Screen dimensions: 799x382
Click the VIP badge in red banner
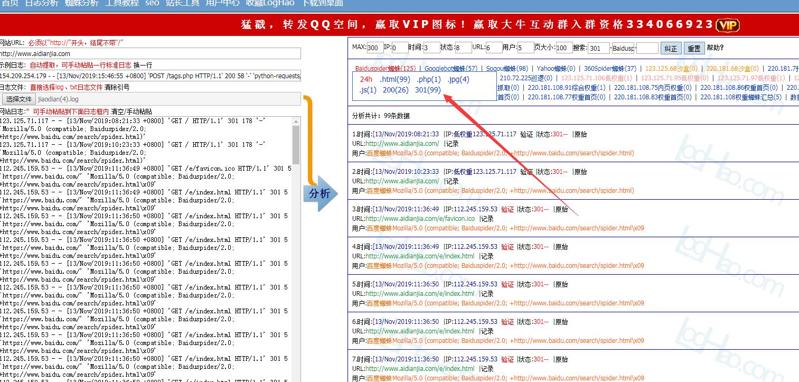727,25
